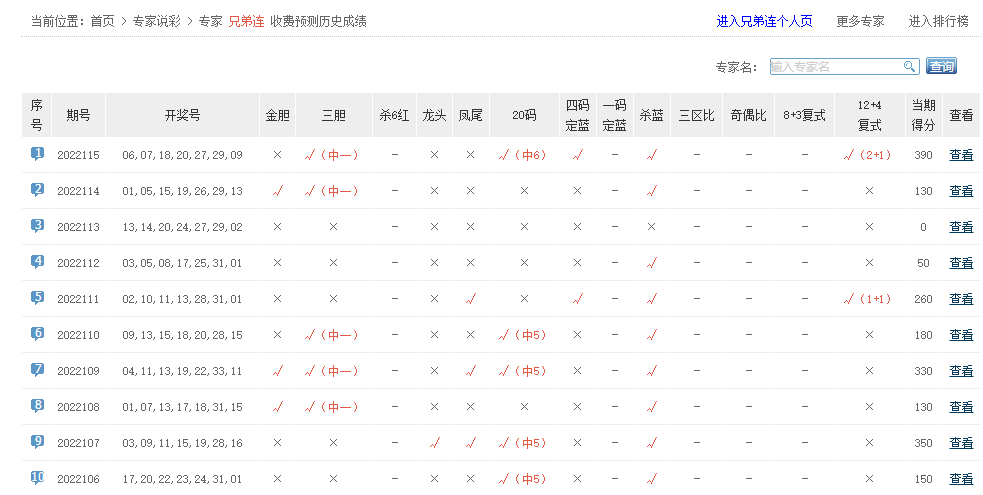Go to 更多专家 page
983x495 pixels.
click(x=860, y=21)
